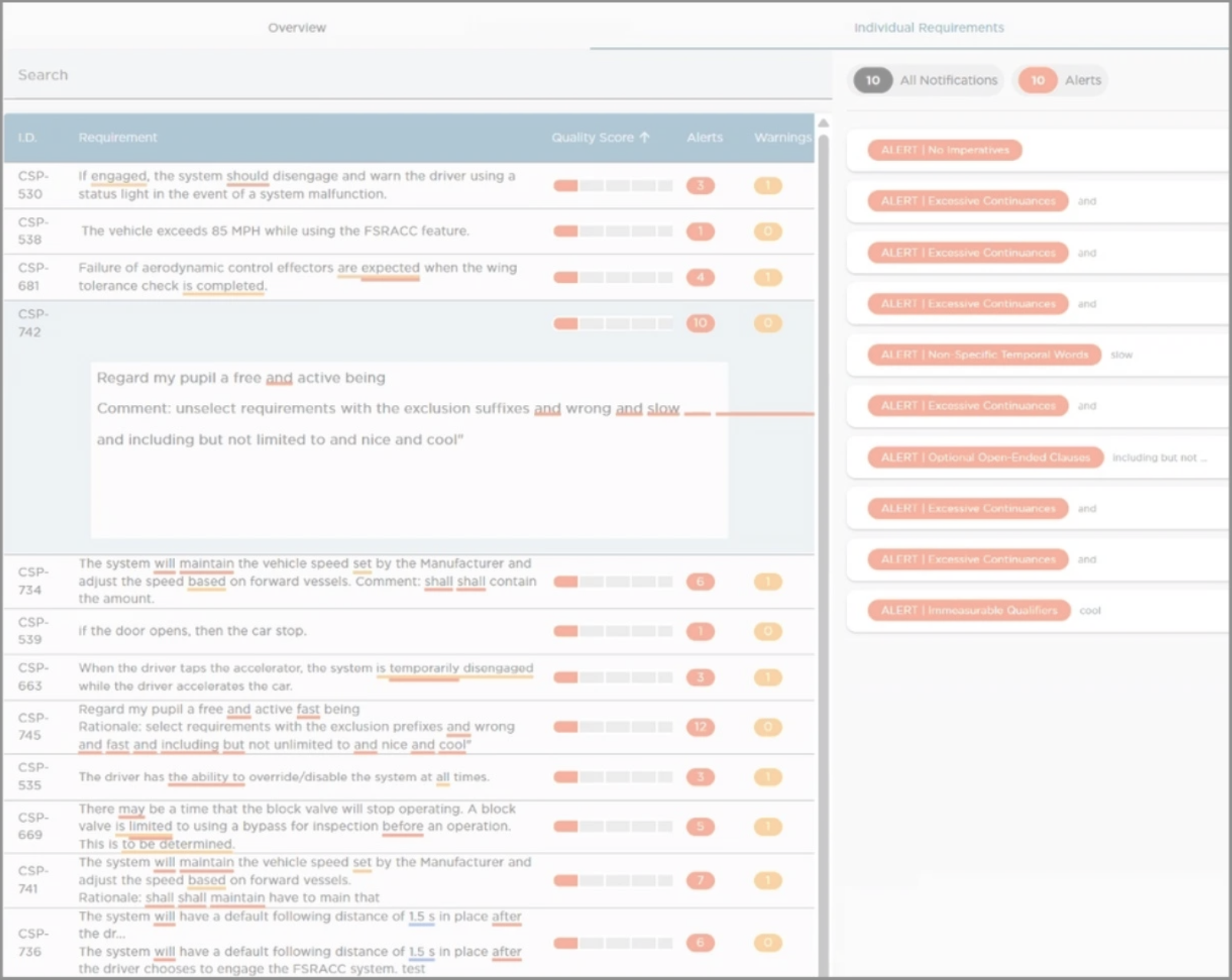The image size is (1232, 980).
Task: Click the Warnings column header
Action: point(782,137)
